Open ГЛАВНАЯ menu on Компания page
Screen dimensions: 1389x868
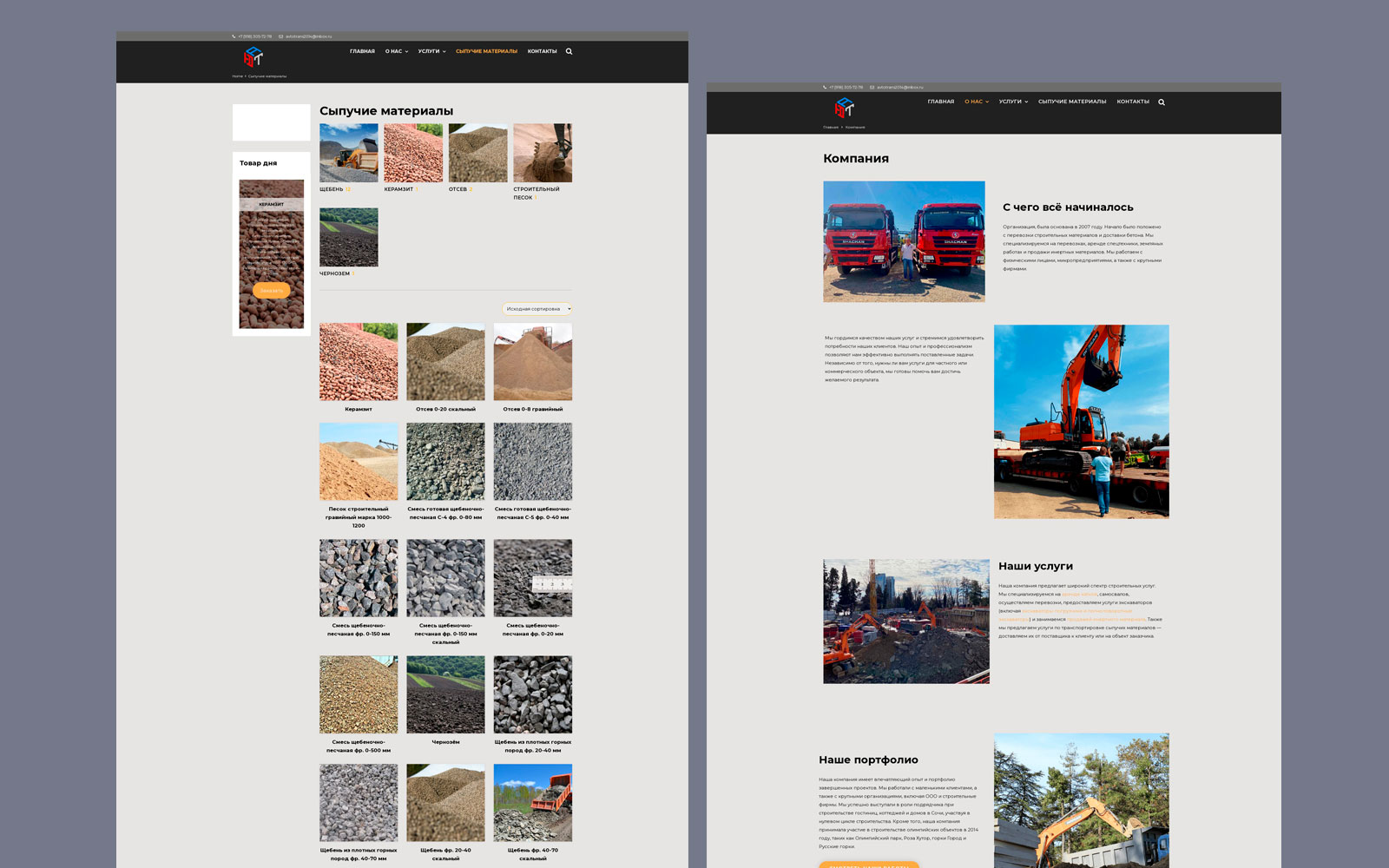click(x=941, y=102)
